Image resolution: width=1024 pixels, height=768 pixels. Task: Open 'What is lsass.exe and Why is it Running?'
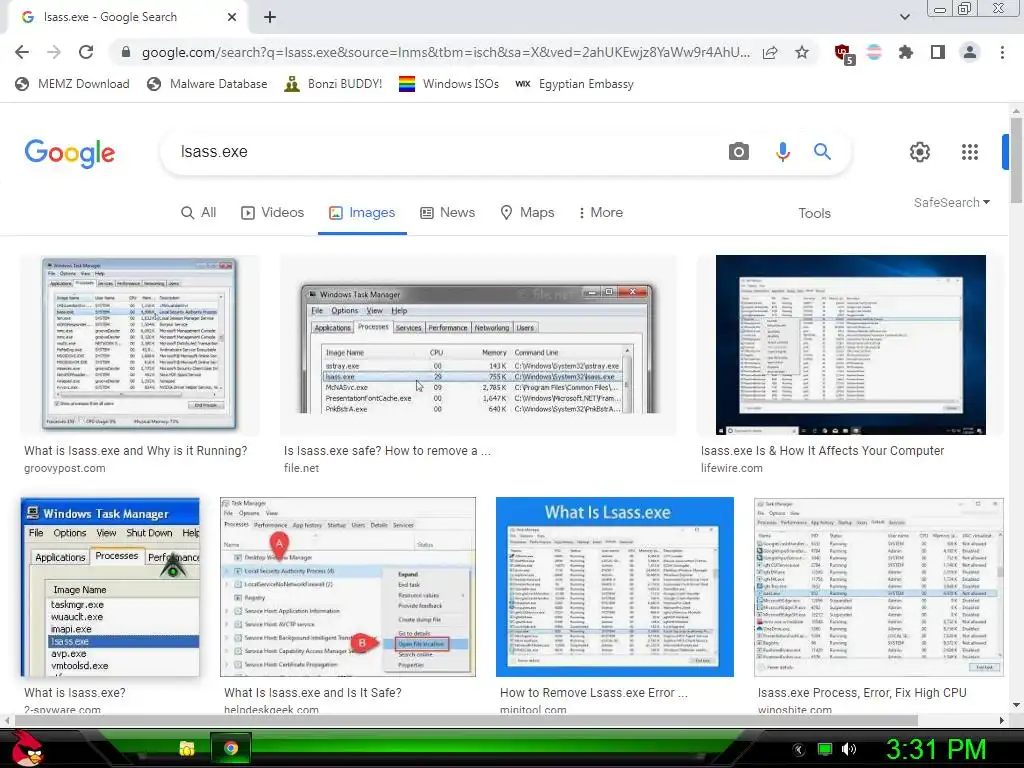click(136, 451)
